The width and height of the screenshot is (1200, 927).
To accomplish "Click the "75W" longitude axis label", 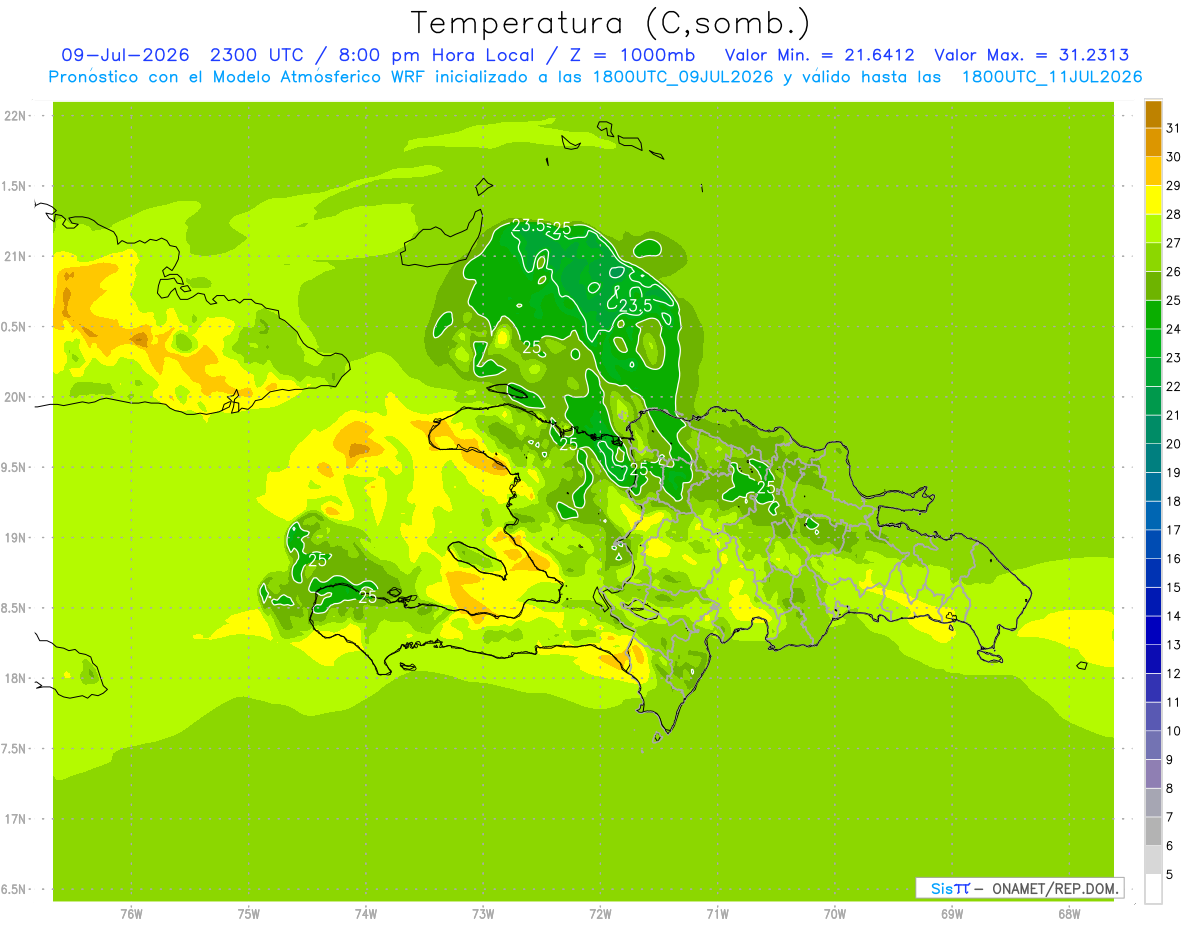I will click(x=248, y=913).
